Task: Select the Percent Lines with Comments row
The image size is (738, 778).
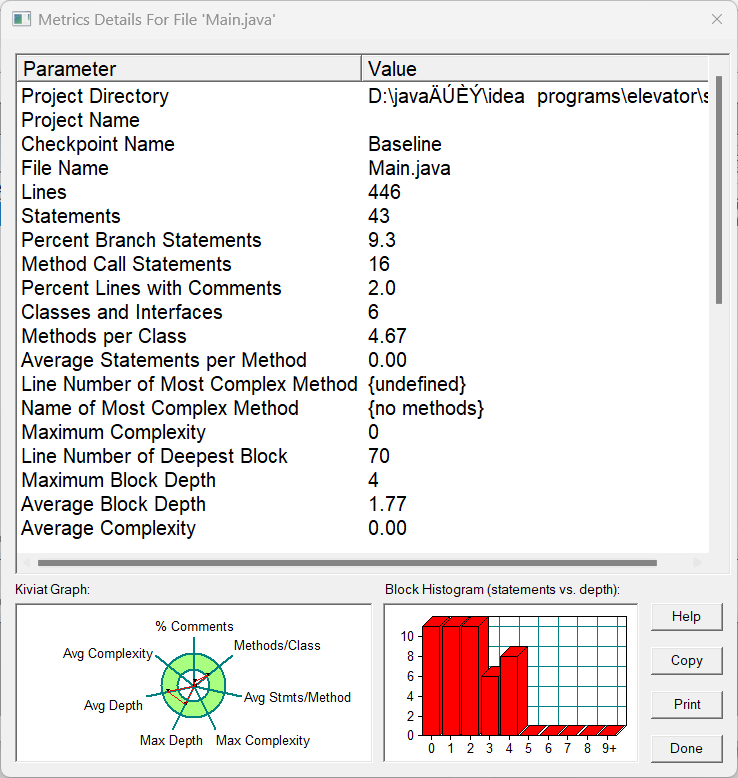Action: click(x=363, y=288)
